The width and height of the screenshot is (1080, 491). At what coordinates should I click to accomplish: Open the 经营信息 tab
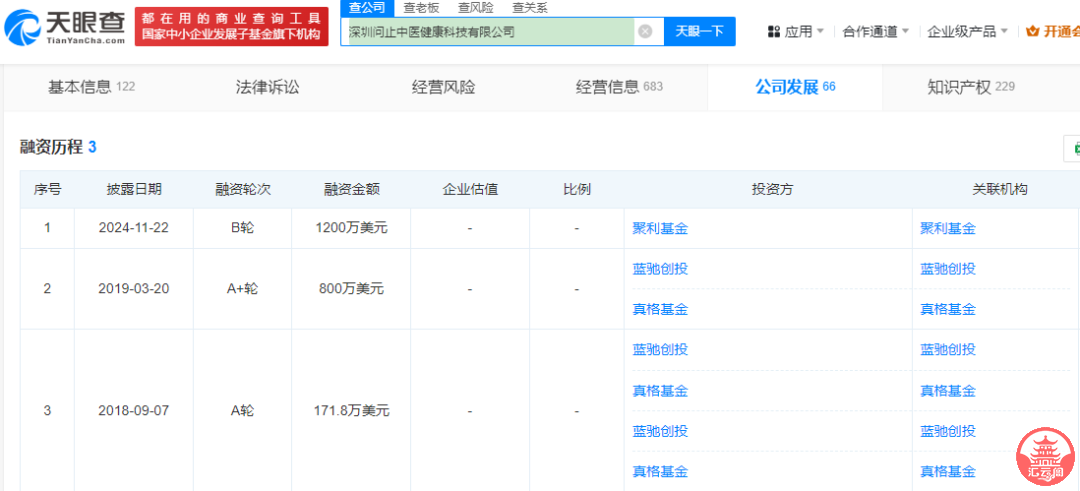point(619,87)
